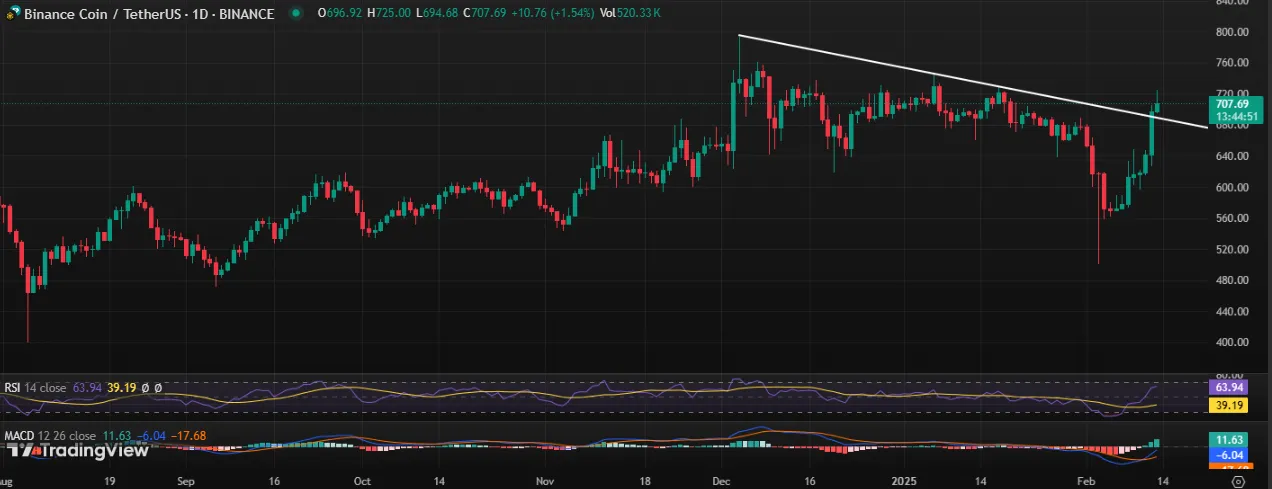This screenshot has width=1272, height=489.
Task: Open chart settings hexagon gear icon
Action: [1239, 481]
